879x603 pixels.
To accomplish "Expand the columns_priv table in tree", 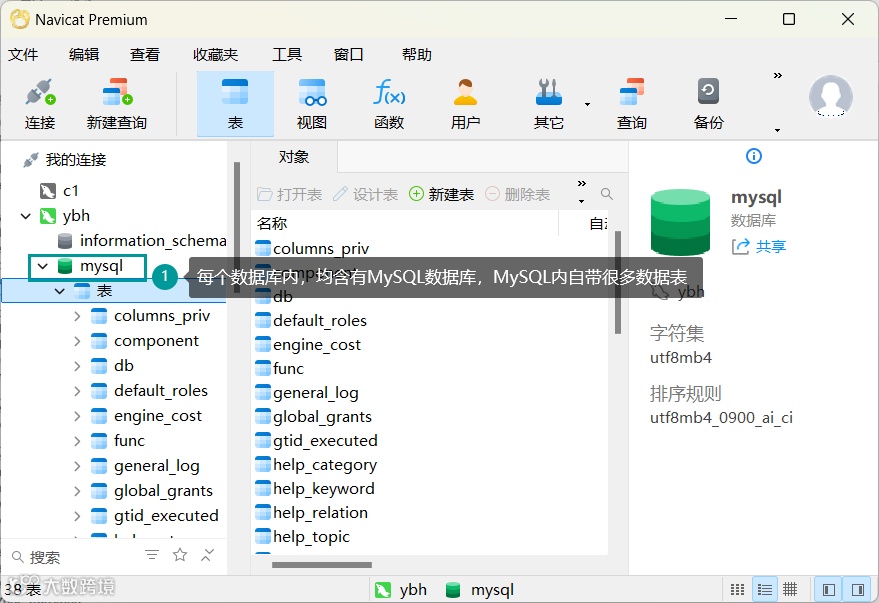I will tap(77, 316).
